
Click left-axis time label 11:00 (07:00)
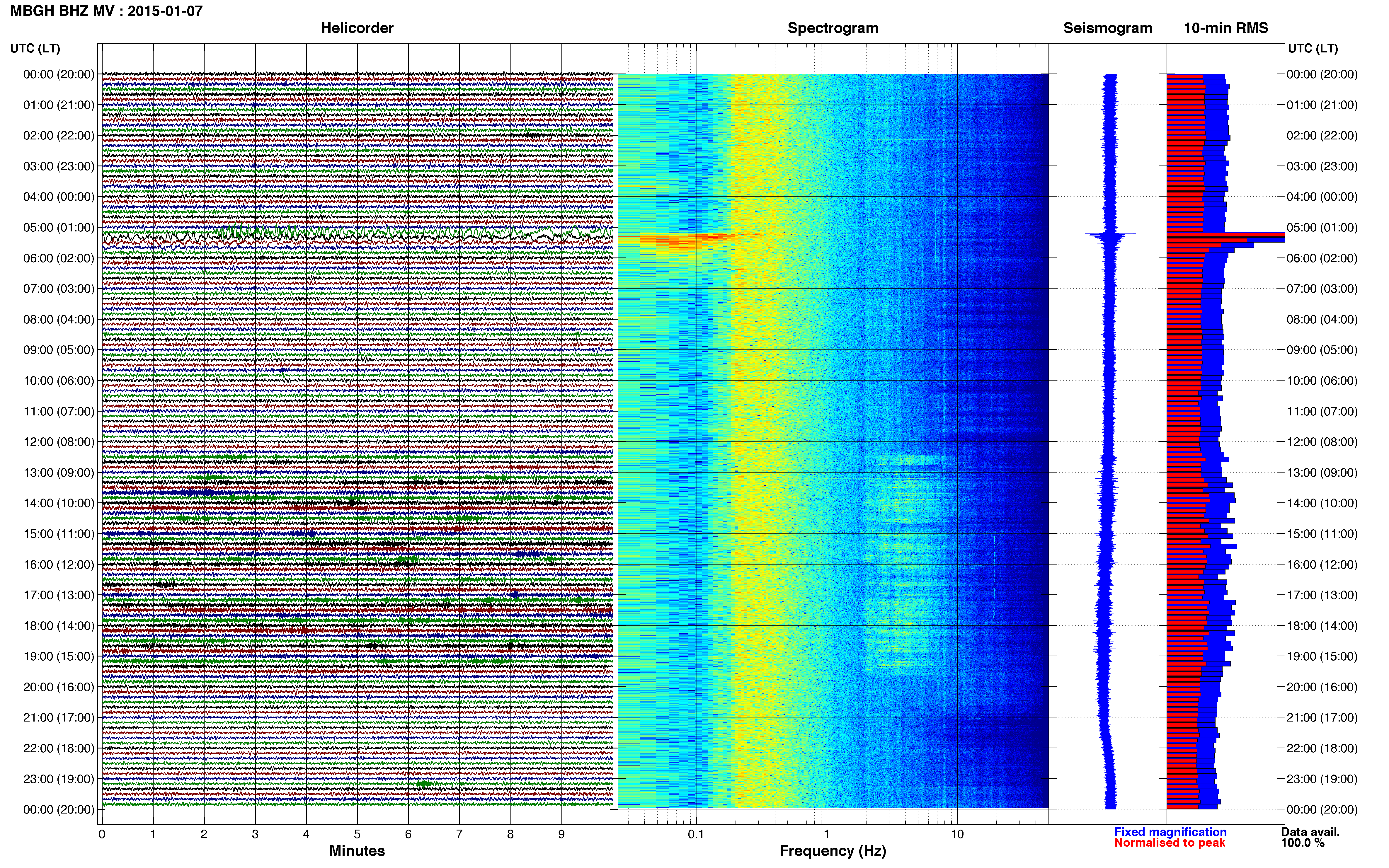(x=59, y=412)
